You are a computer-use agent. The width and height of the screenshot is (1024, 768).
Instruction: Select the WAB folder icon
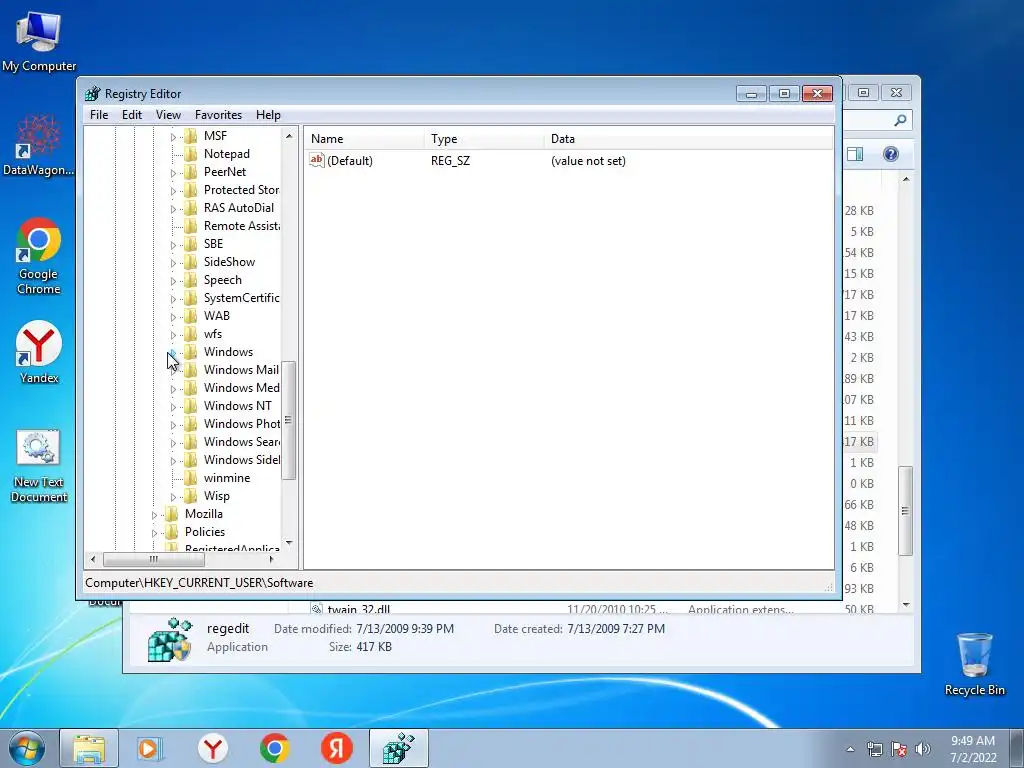coord(191,316)
